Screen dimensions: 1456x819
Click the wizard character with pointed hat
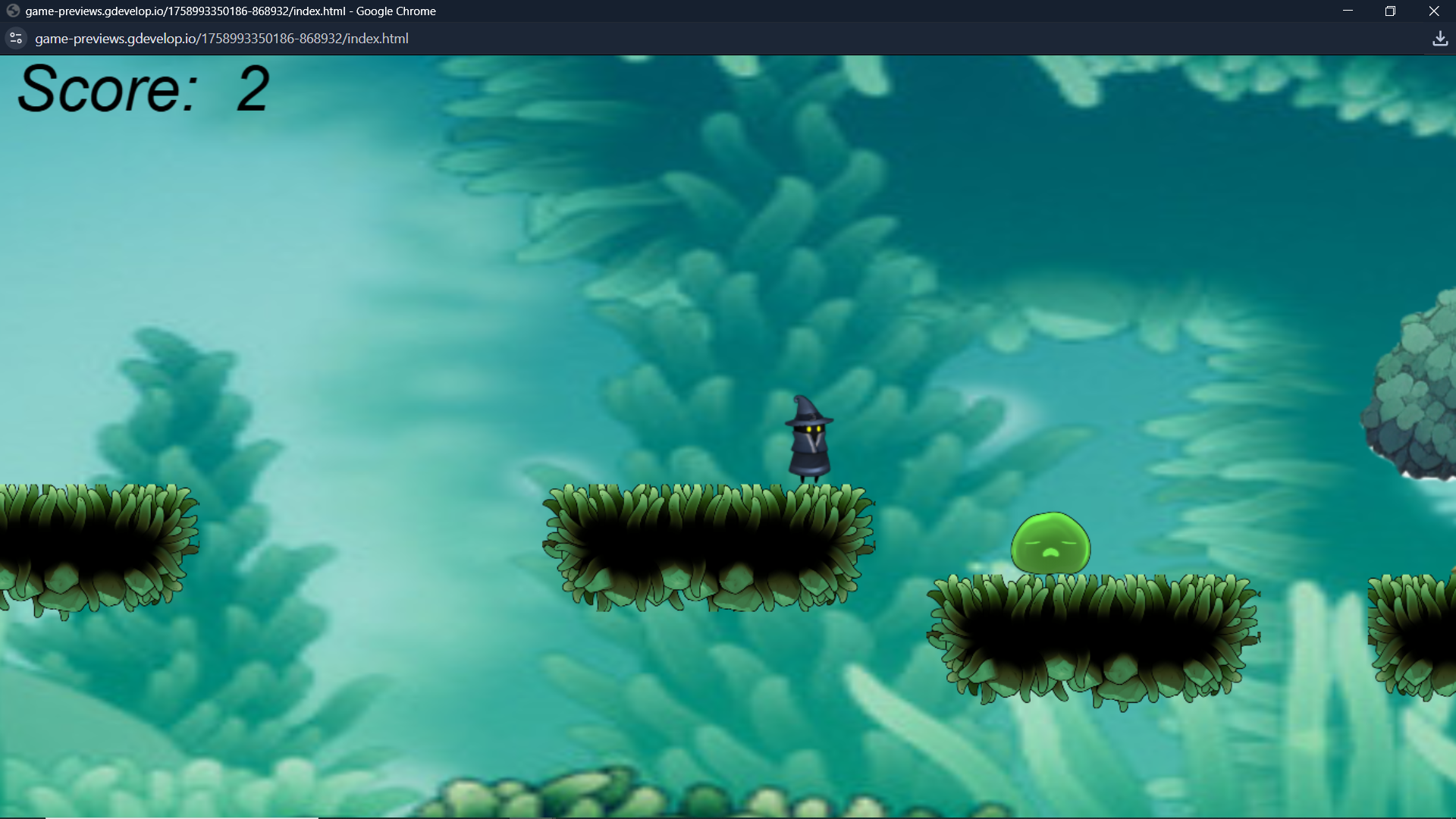pos(809,441)
